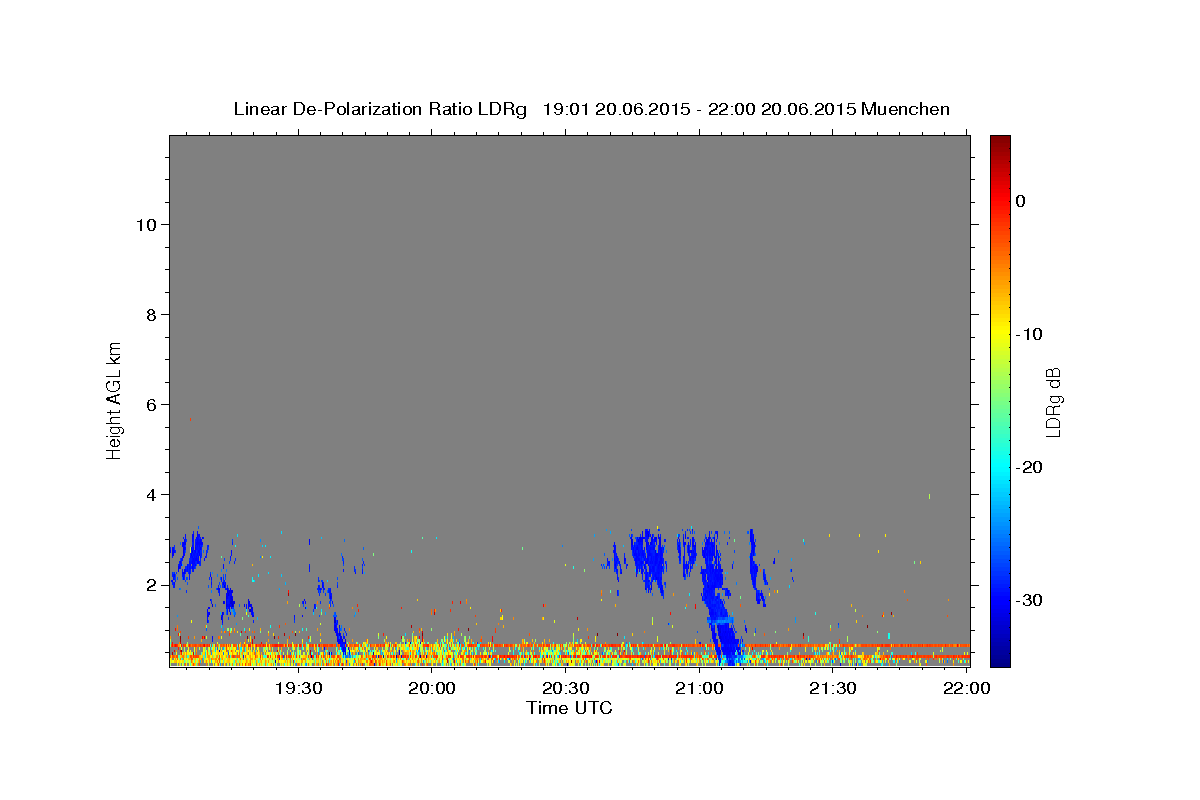Viewport: 1200px width, 800px height.
Task: Click the '21:30' time tick label
Action: [833, 688]
